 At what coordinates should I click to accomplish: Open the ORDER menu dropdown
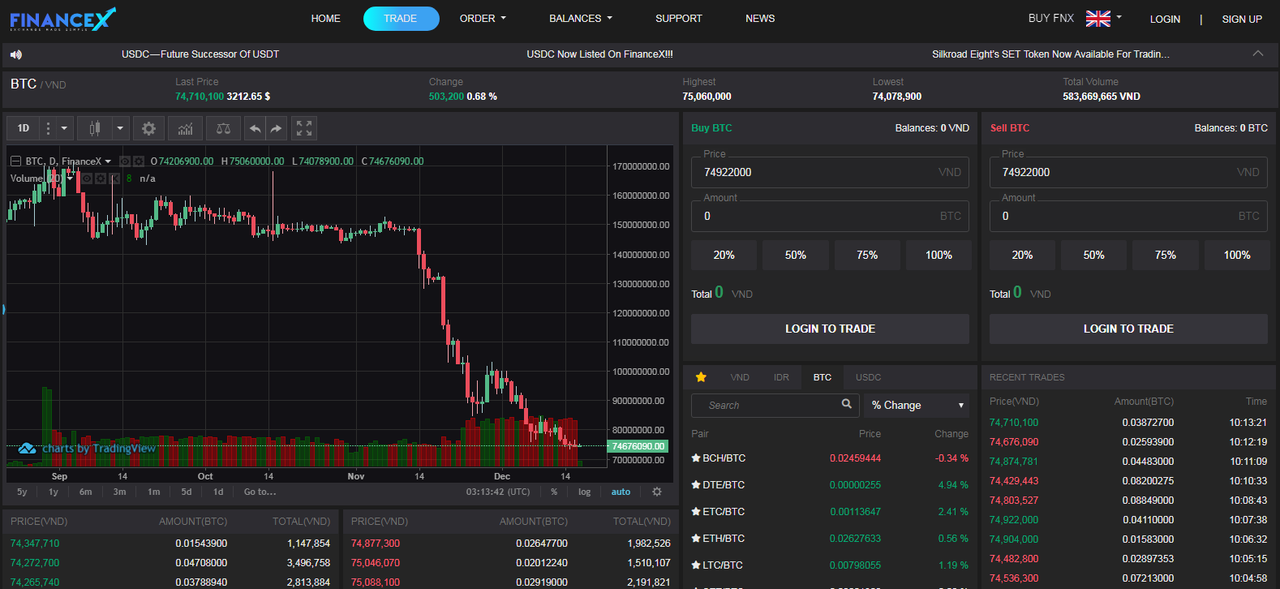483,18
